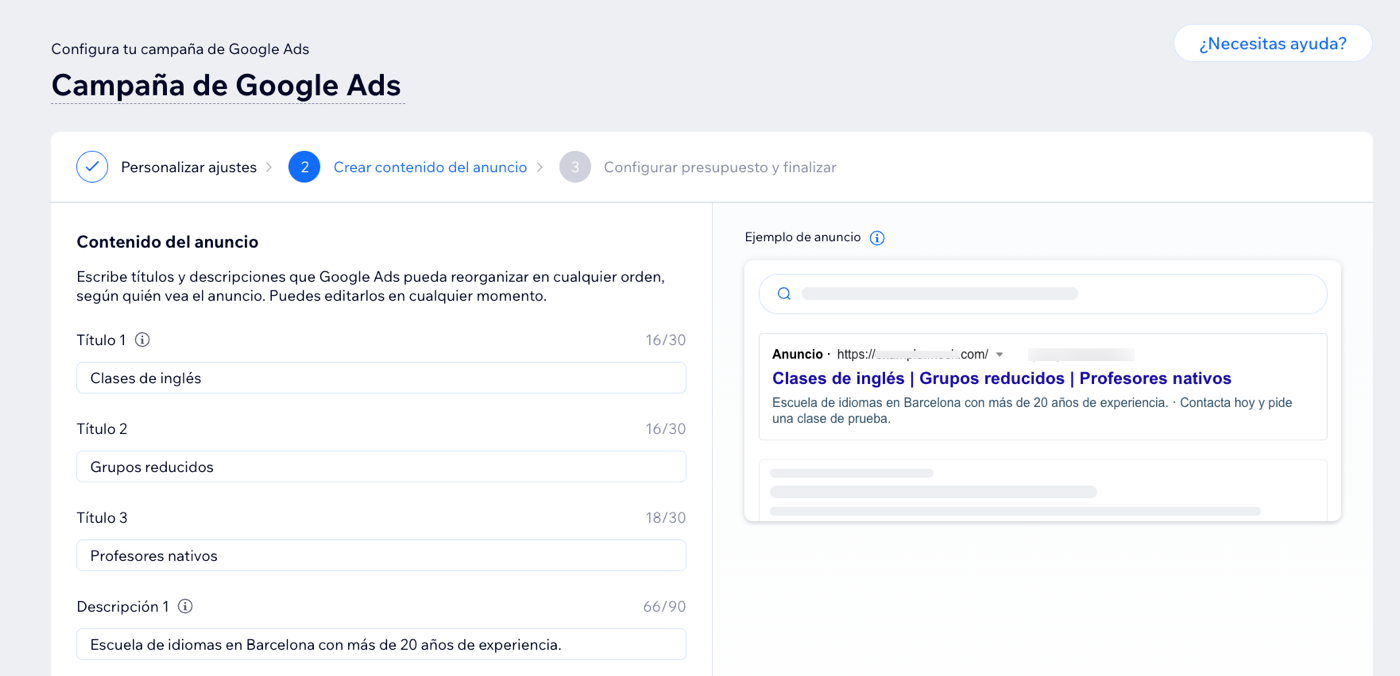Click the info icon beside Descripción 1

(x=185, y=606)
